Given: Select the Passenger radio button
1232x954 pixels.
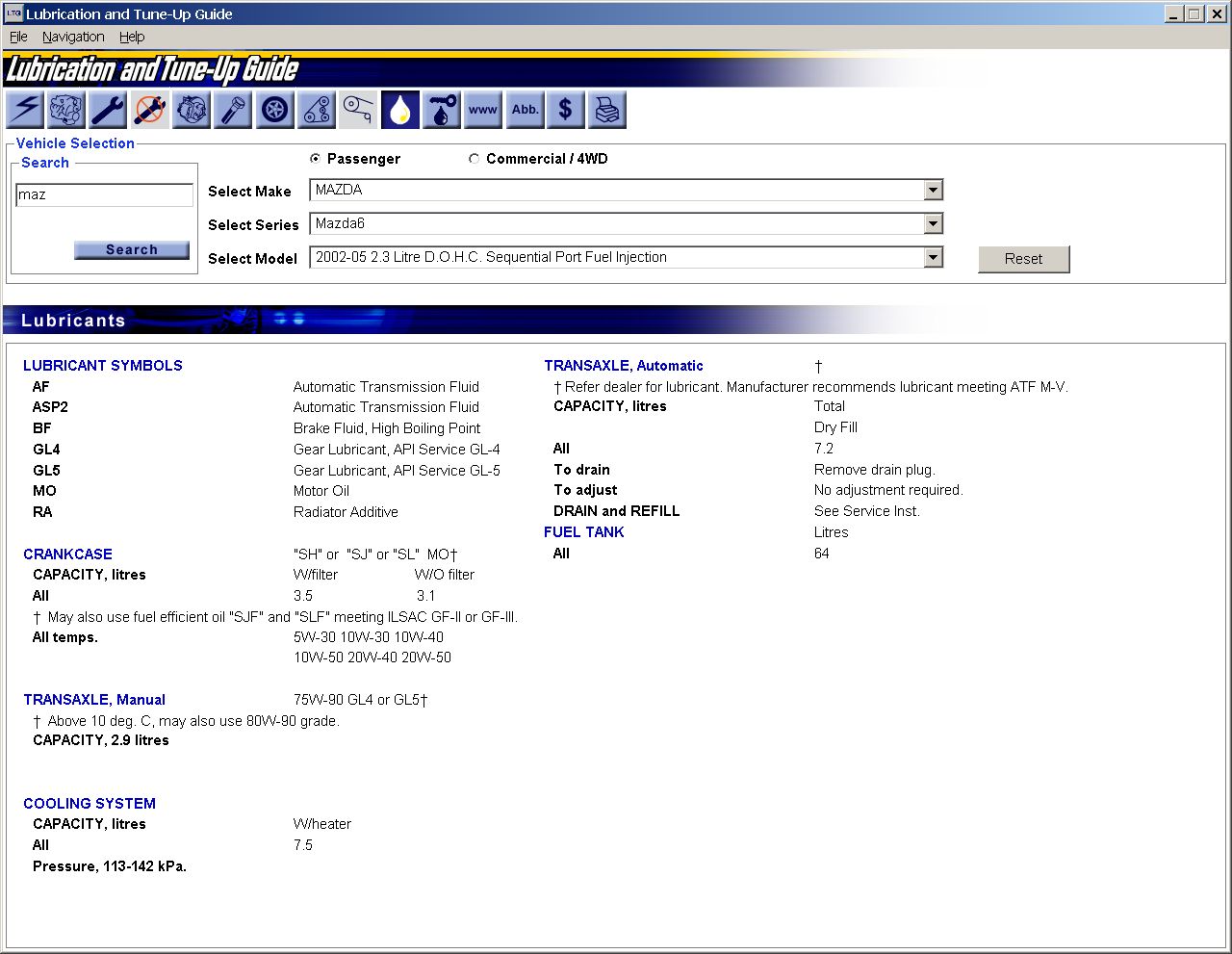Looking at the screenshot, I should pyautogui.click(x=315, y=159).
